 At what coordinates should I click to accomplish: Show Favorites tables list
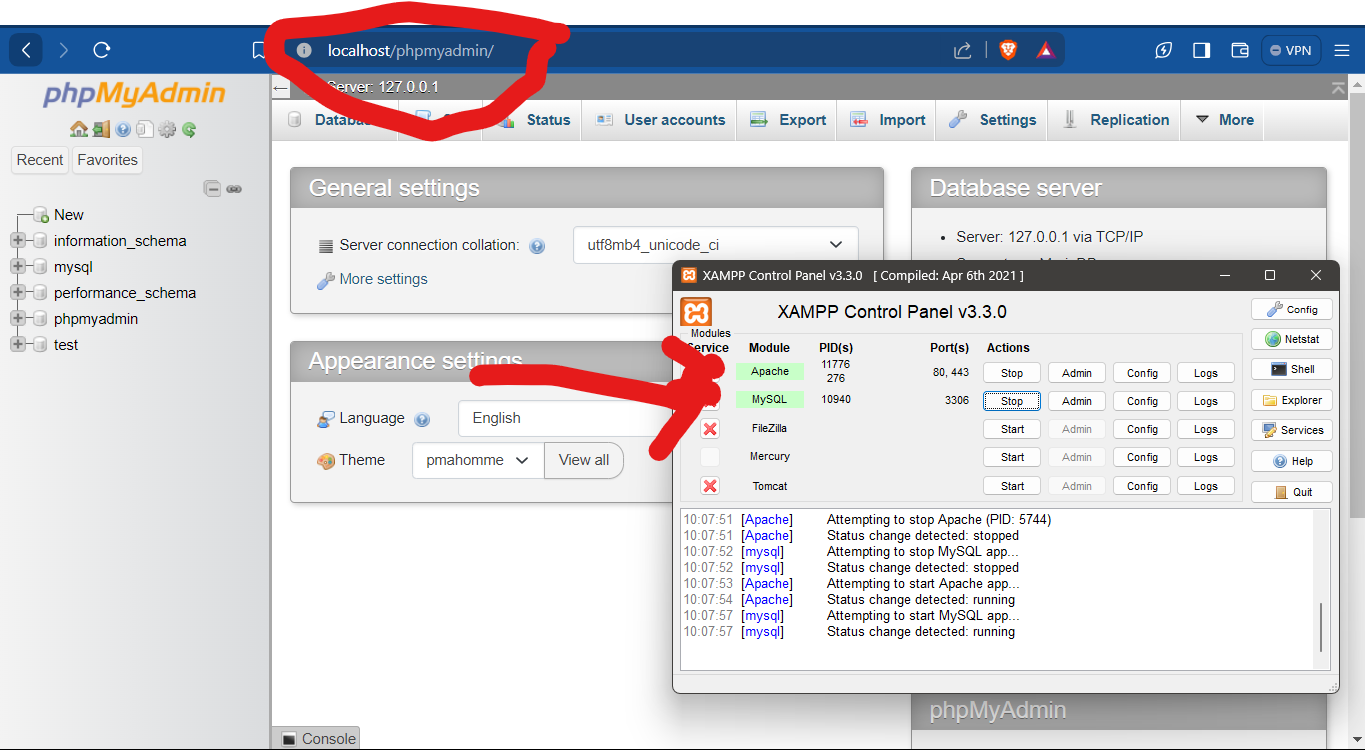pyautogui.click(x=108, y=160)
